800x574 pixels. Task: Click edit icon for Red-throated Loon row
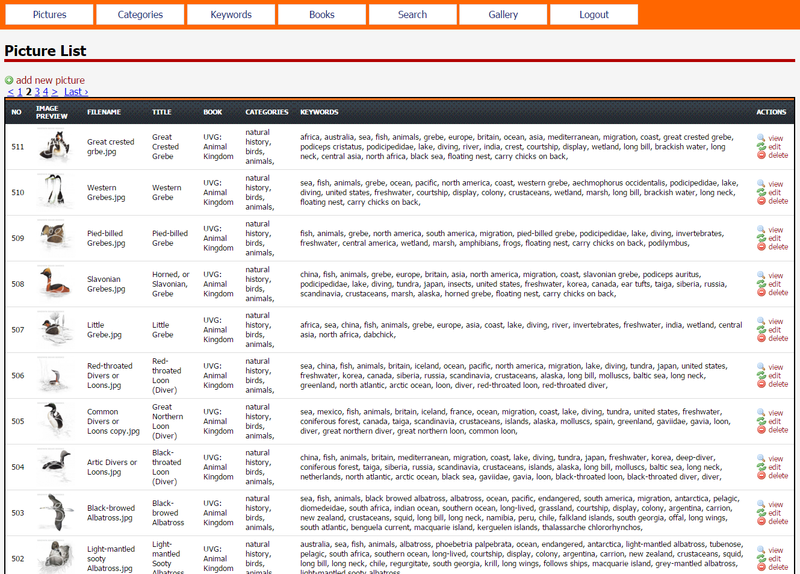[x=761, y=376]
